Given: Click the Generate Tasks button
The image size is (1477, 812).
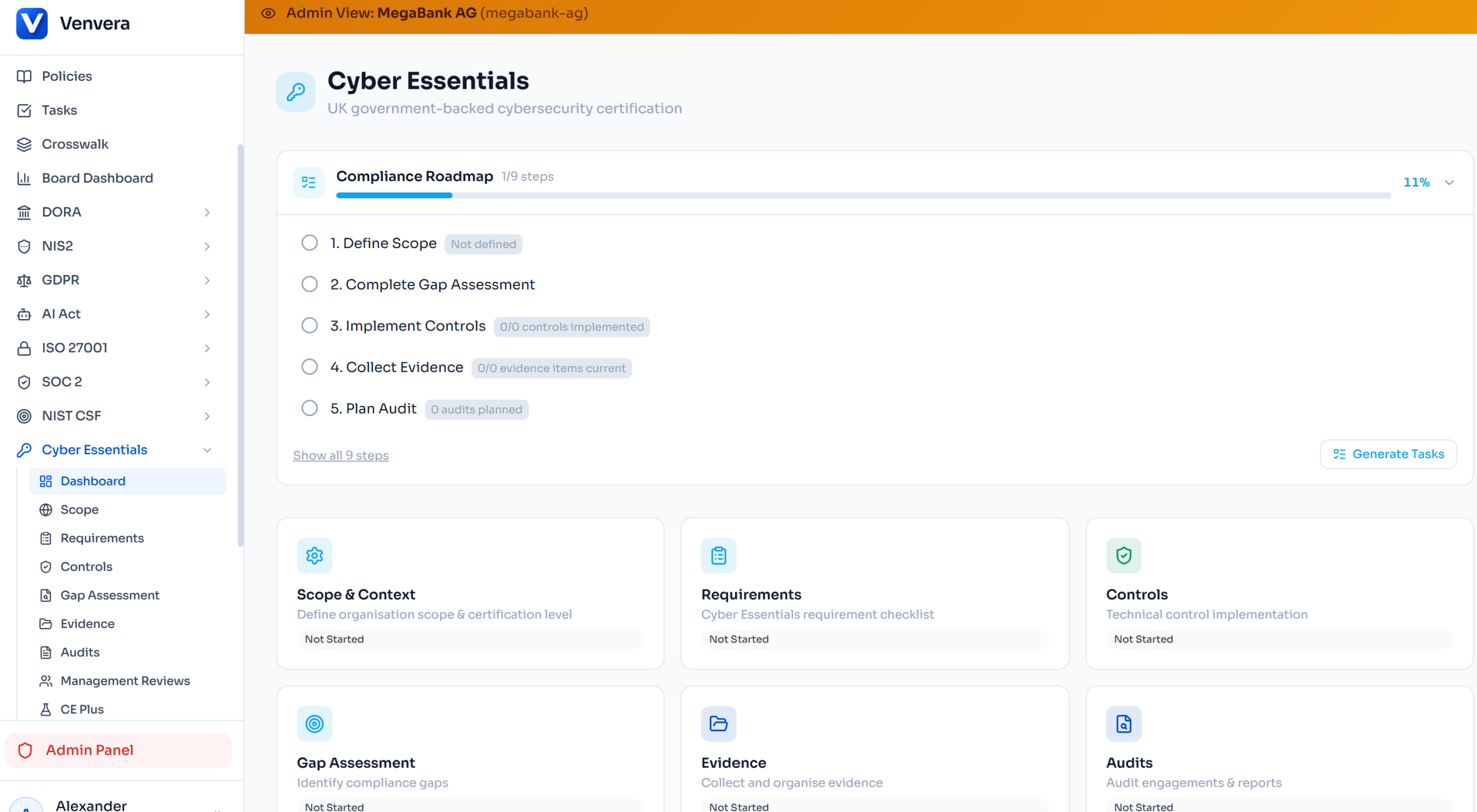Looking at the screenshot, I should [1388, 454].
